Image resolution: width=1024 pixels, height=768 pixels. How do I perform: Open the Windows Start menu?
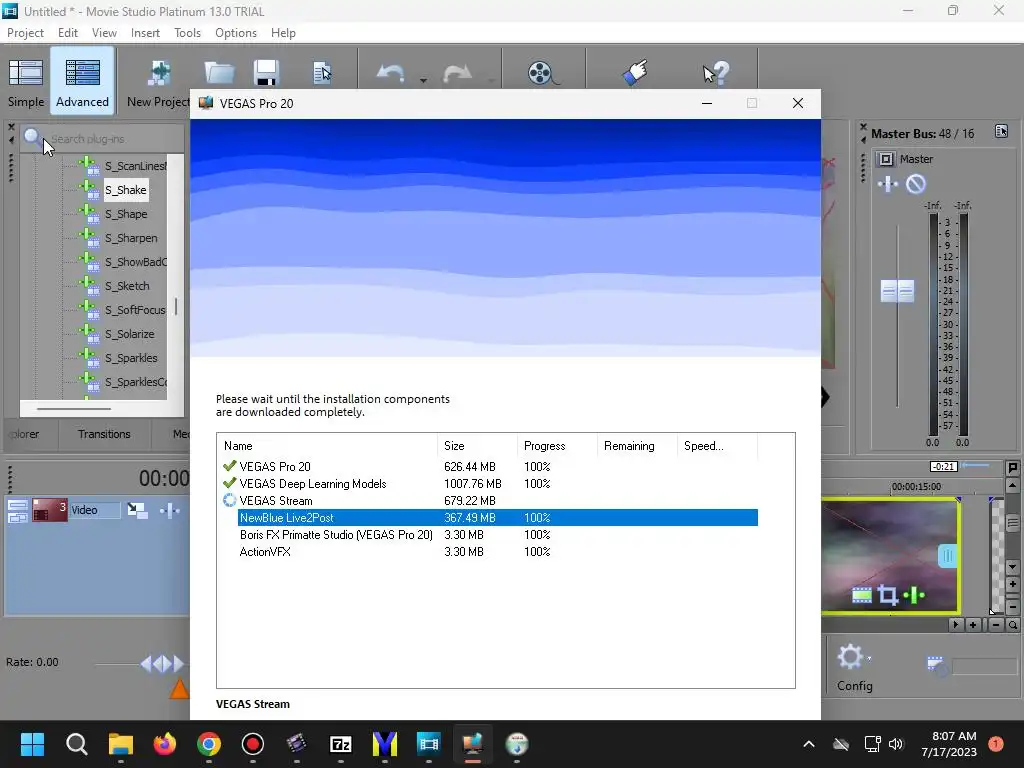[x=32, y=744]
